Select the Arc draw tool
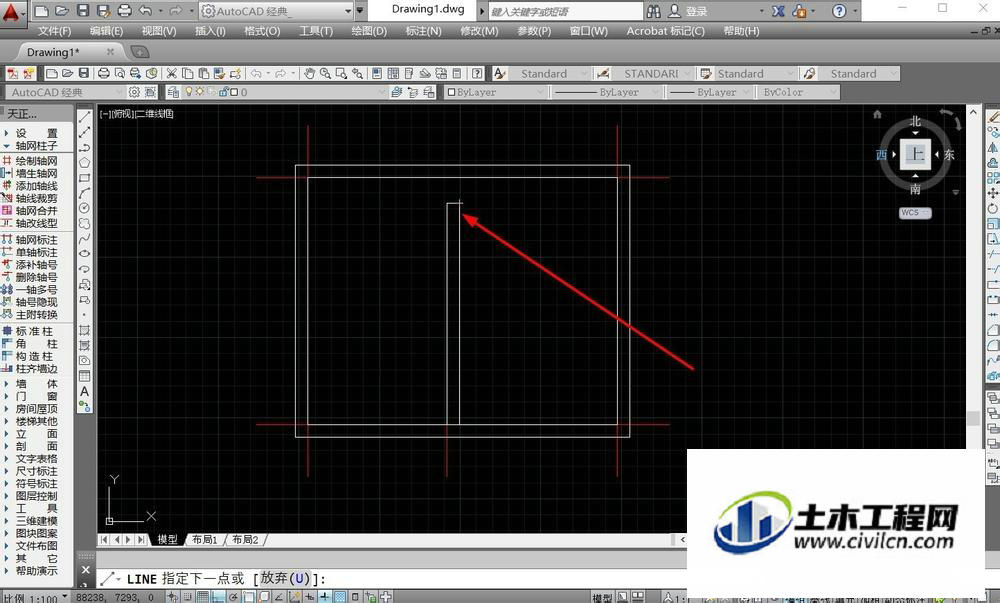 [x=84, y=193]
